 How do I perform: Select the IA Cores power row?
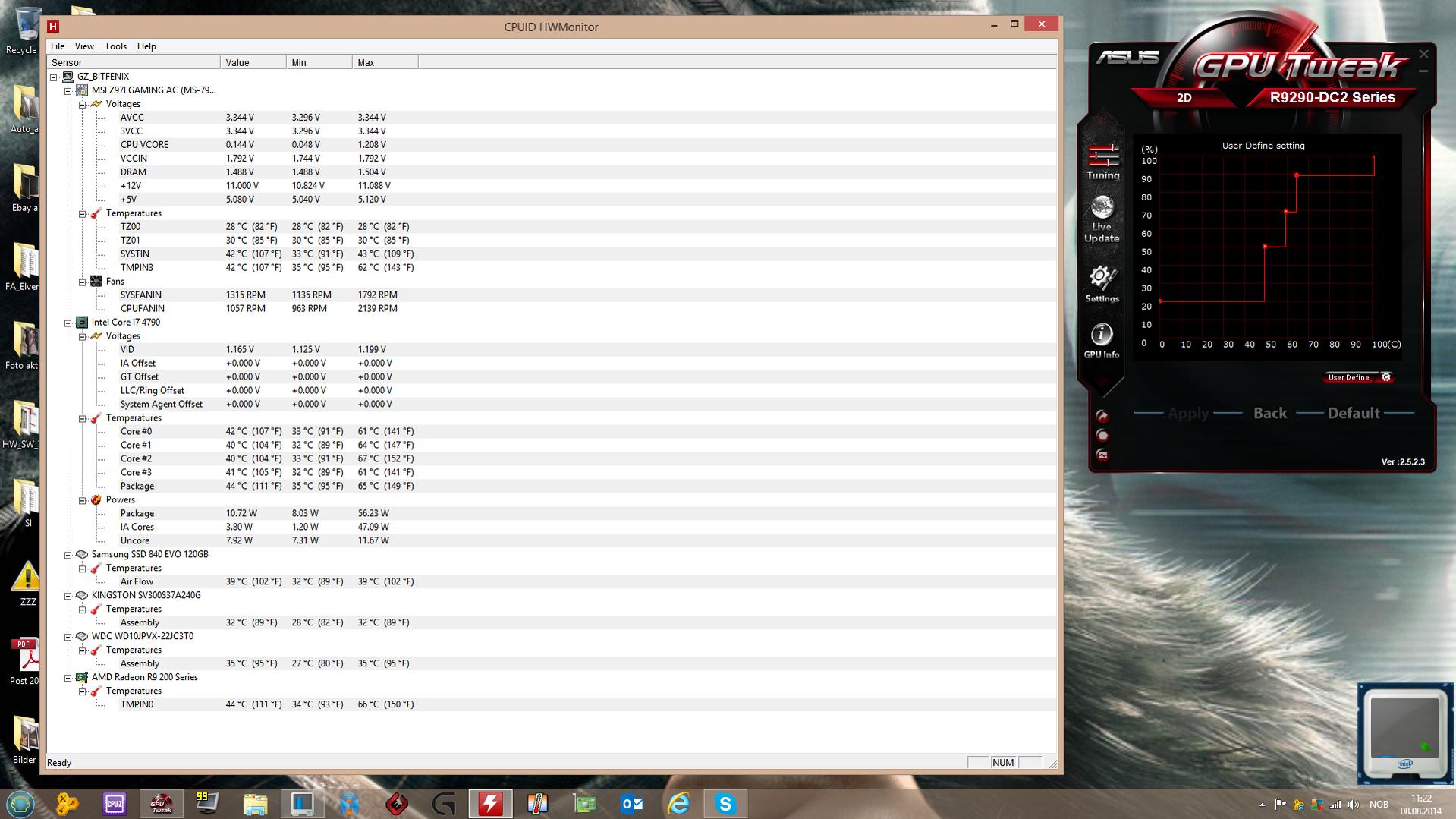(x=552, y=528)
